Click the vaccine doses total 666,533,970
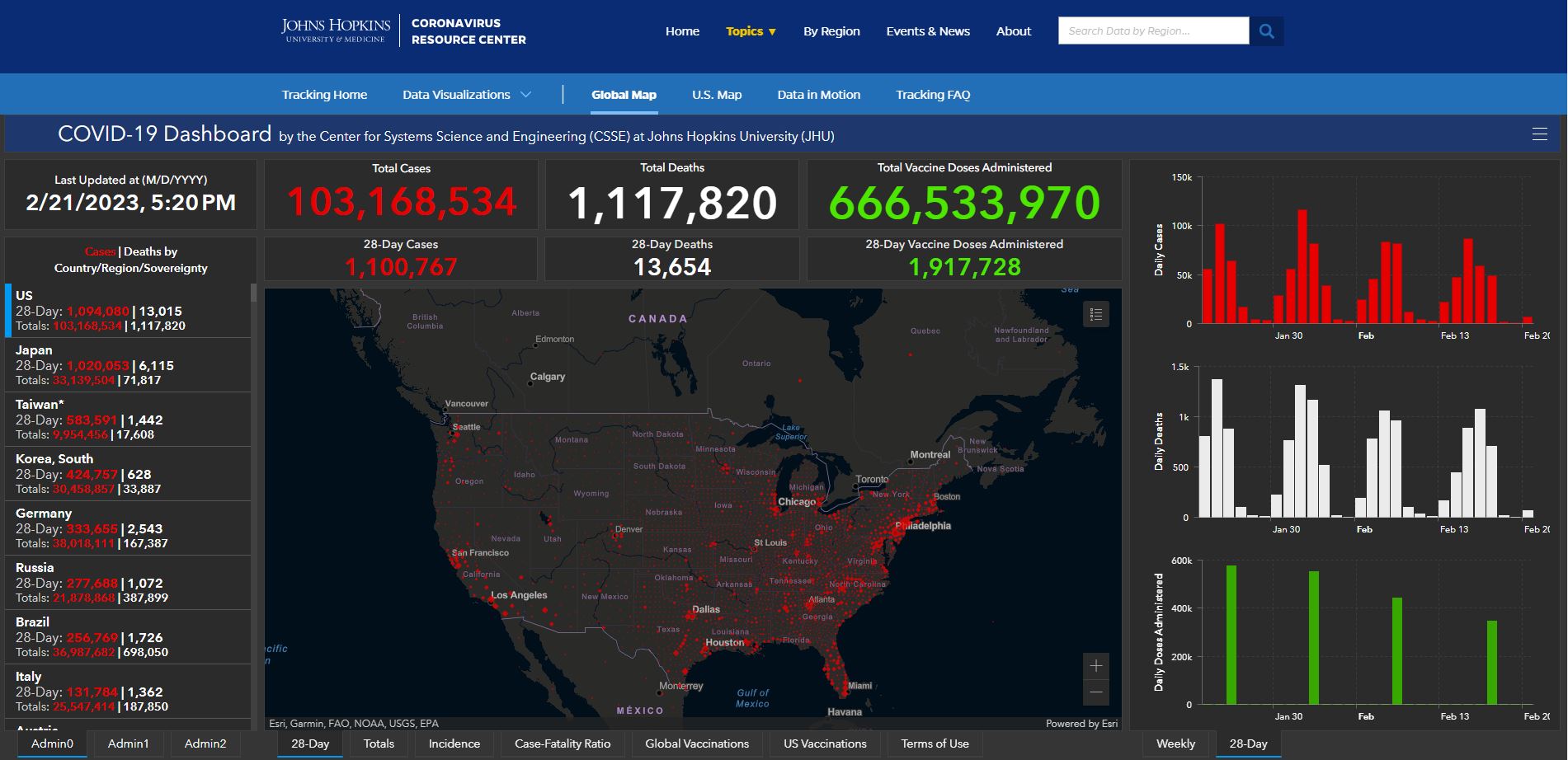1568x760 pixels. [x=964, y=203]
